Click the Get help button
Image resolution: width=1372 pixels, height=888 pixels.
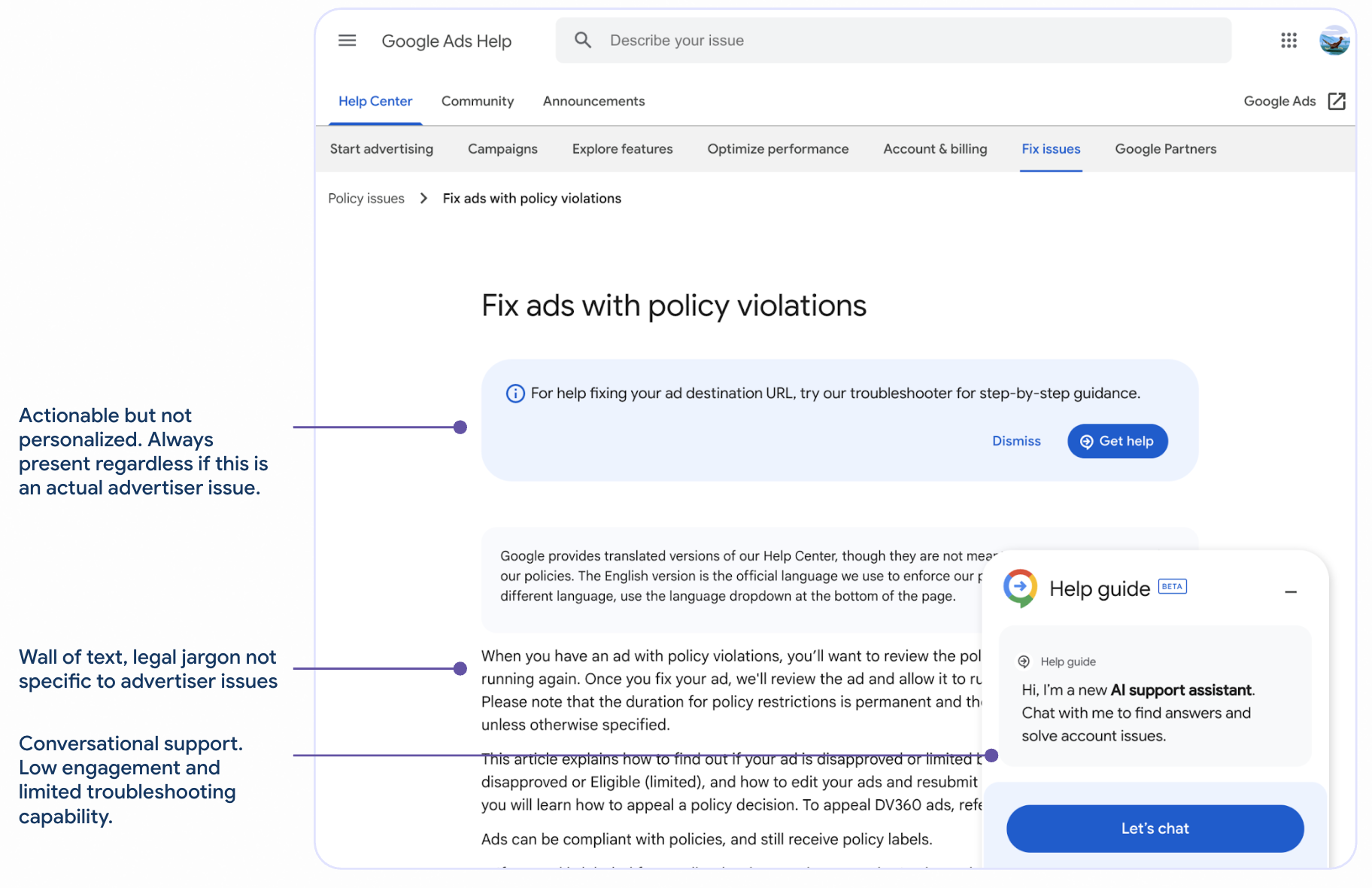coord(1117,441)
